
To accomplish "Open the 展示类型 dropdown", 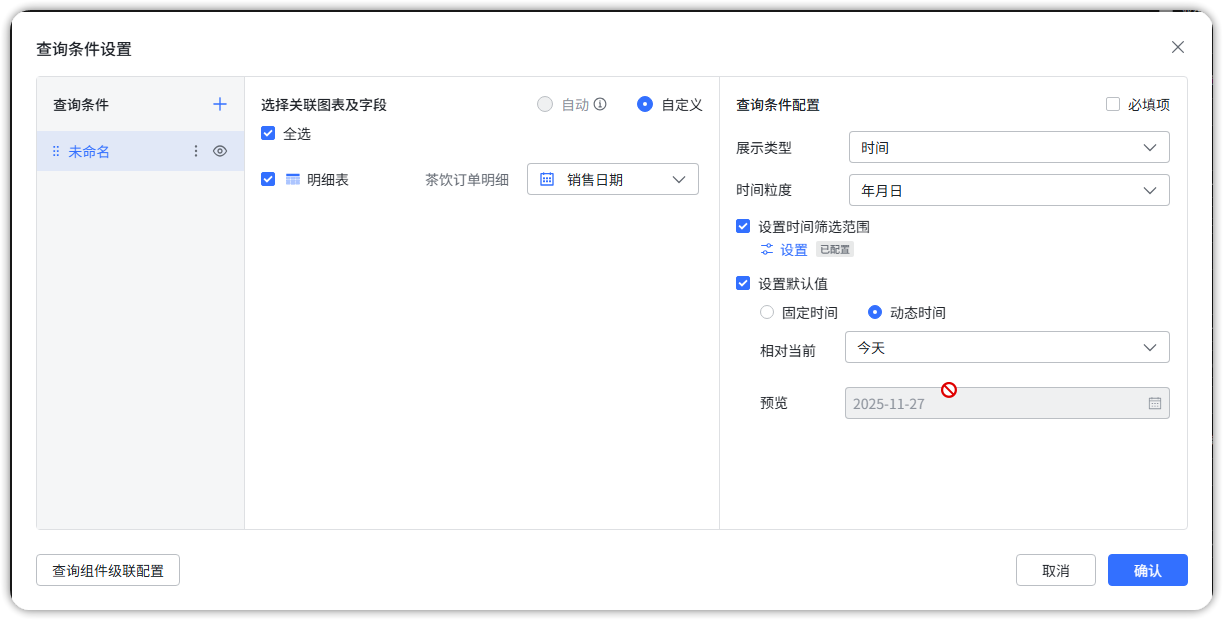I will (x=1008, y=147).
